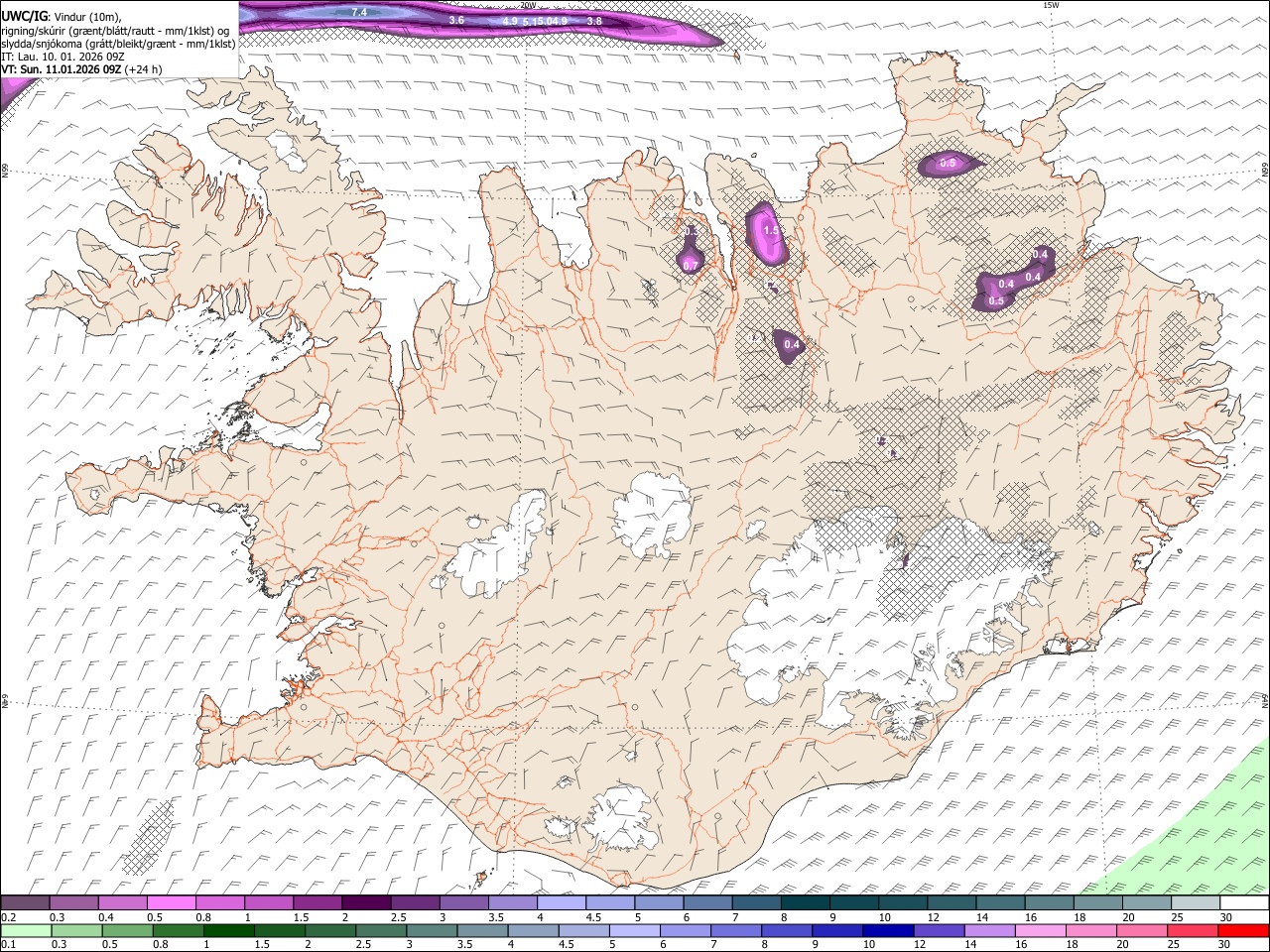Click the 0.7 snowfall value on map
Image resolution: width=1270 pixels, height=952 pixels.
[691, 266]
